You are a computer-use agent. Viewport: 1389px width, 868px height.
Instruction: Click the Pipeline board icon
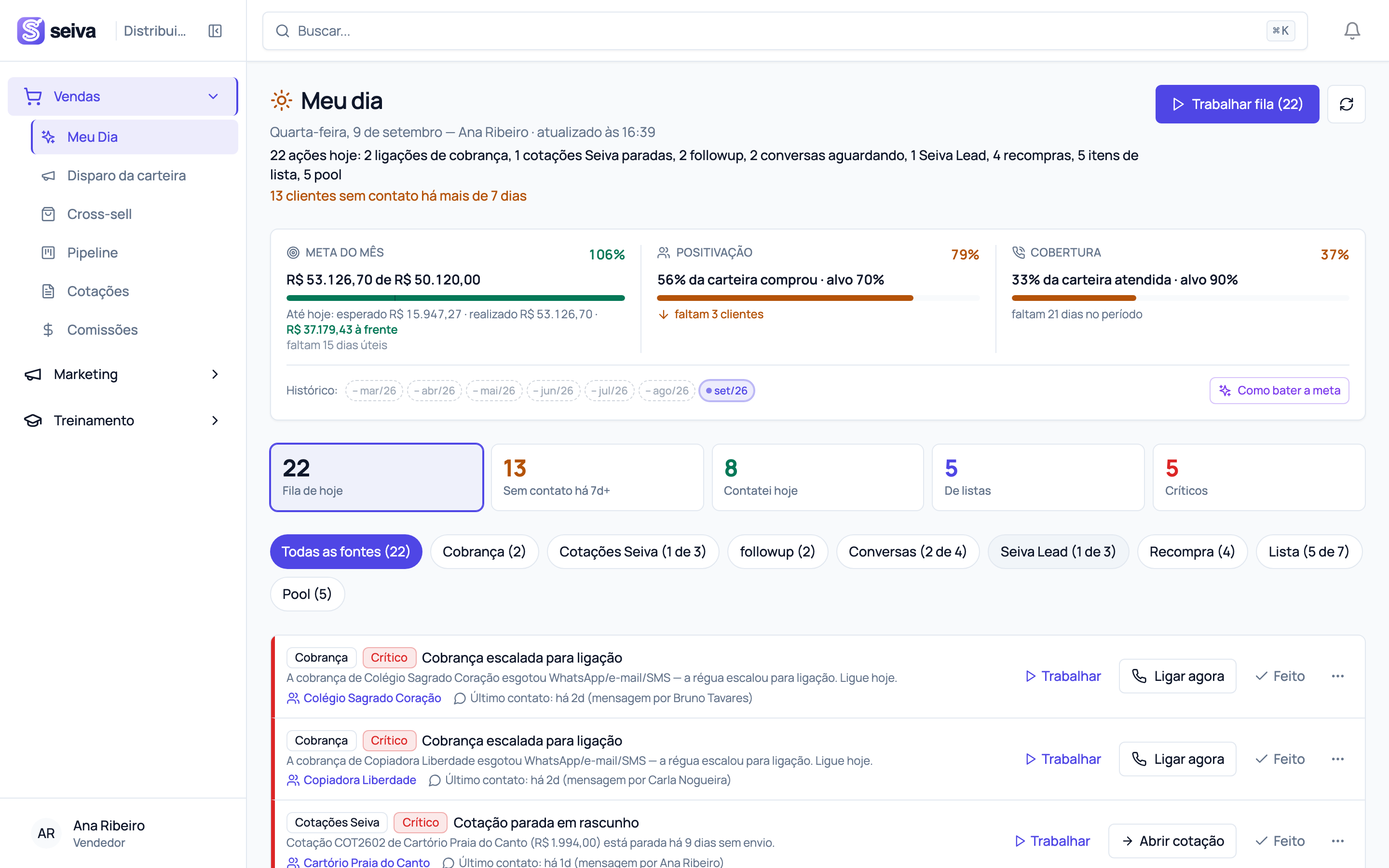(48, 253)
